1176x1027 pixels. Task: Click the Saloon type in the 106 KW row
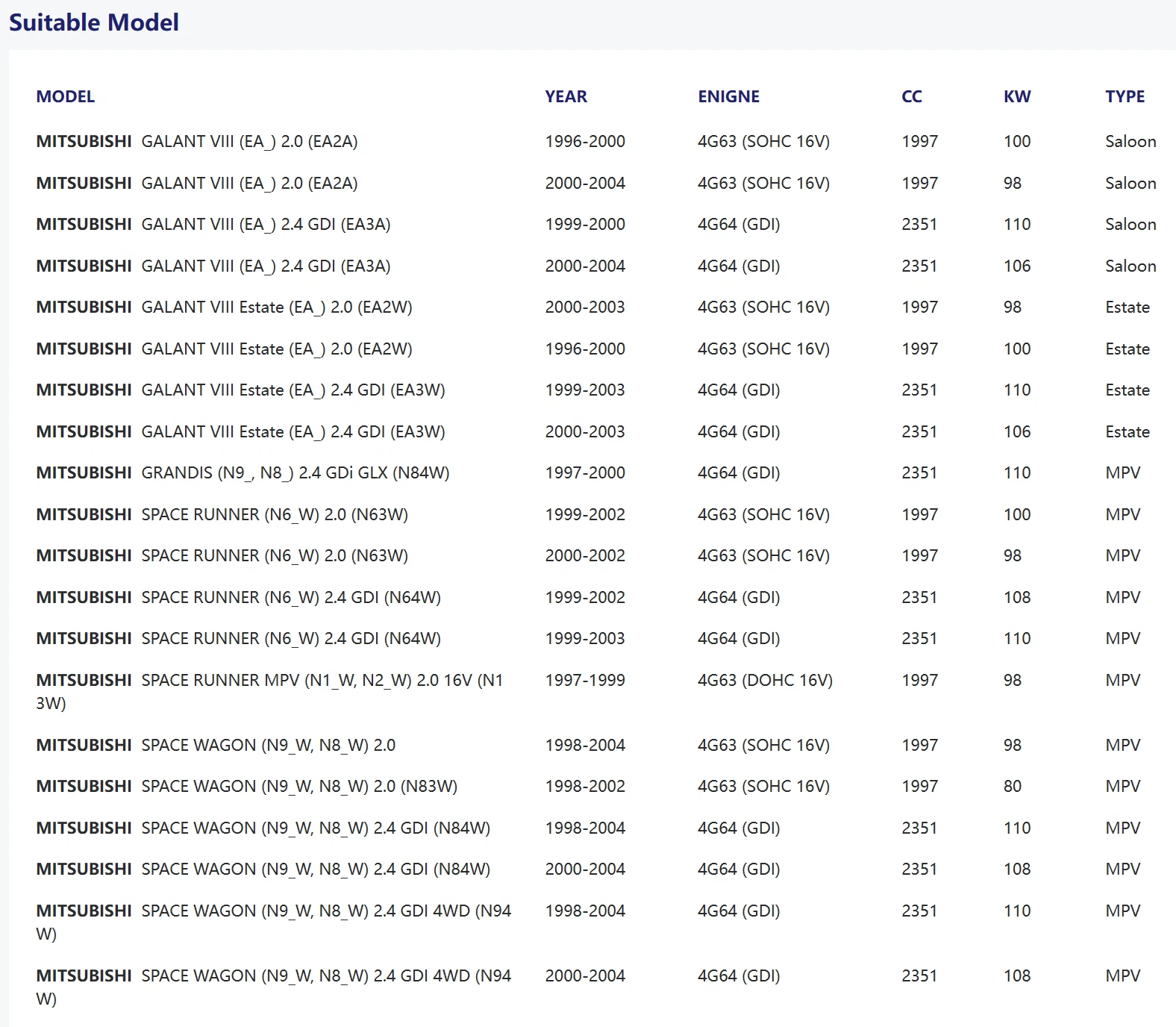1130,266
